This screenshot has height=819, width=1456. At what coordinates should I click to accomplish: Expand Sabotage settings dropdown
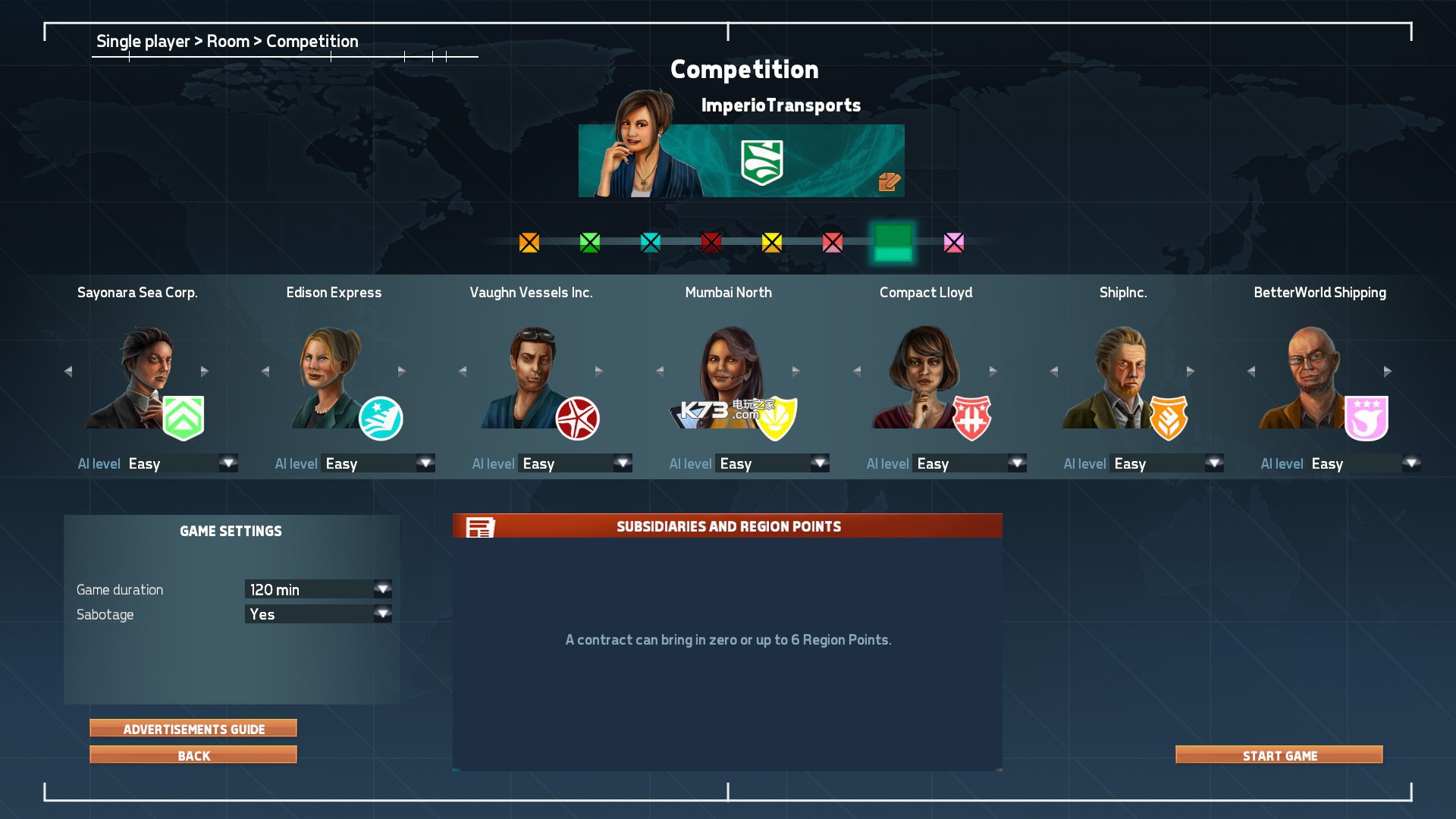click(383, 613)
